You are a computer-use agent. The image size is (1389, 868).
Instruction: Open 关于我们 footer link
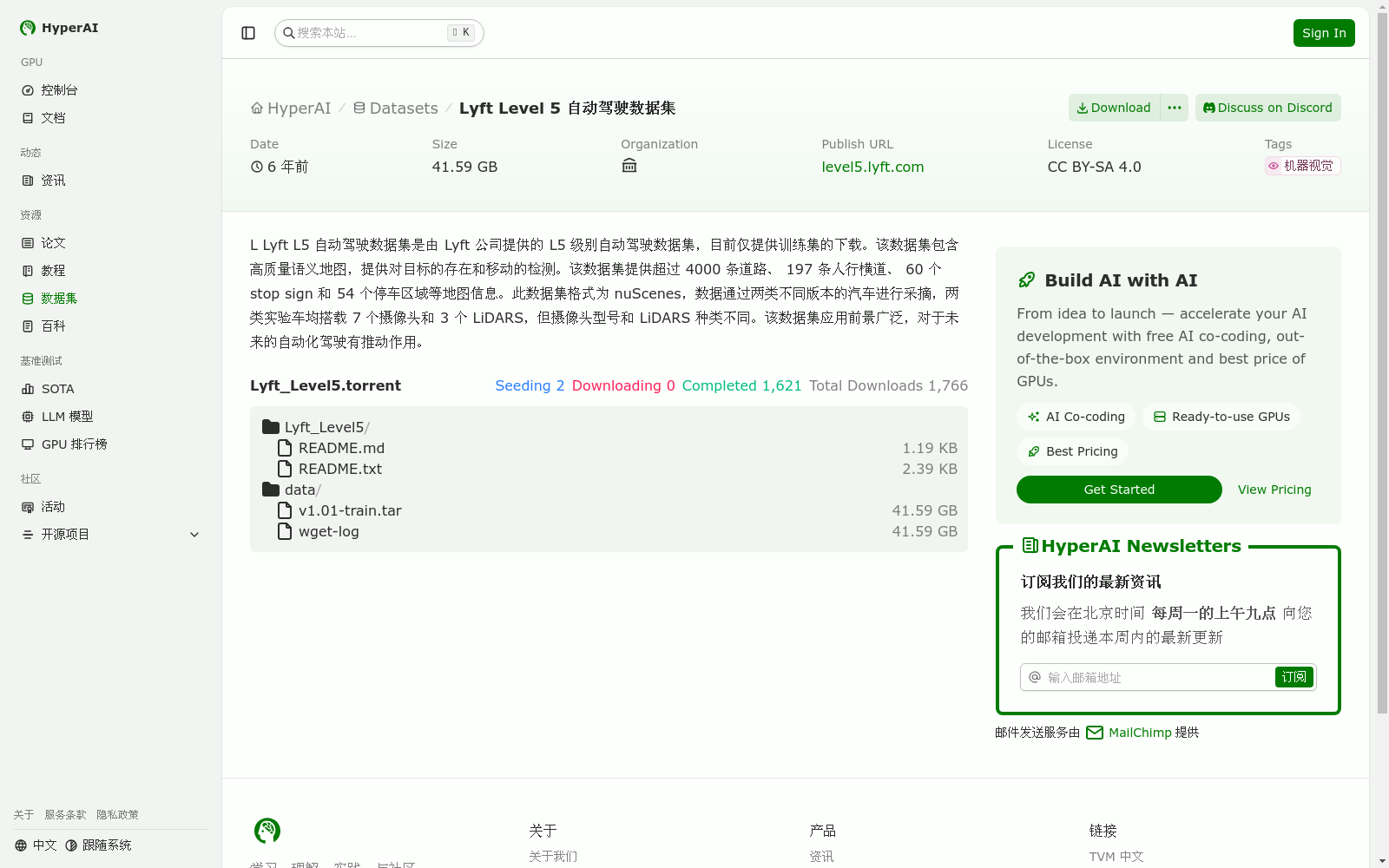pos(553,857)
